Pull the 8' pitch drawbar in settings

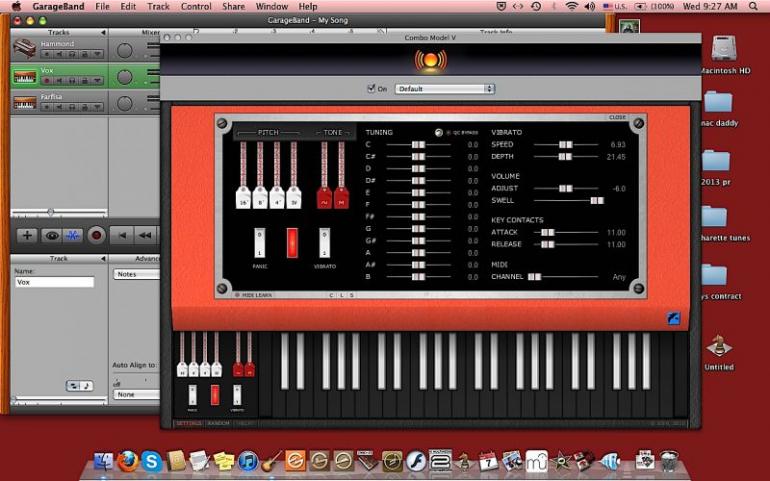(260, 198)
